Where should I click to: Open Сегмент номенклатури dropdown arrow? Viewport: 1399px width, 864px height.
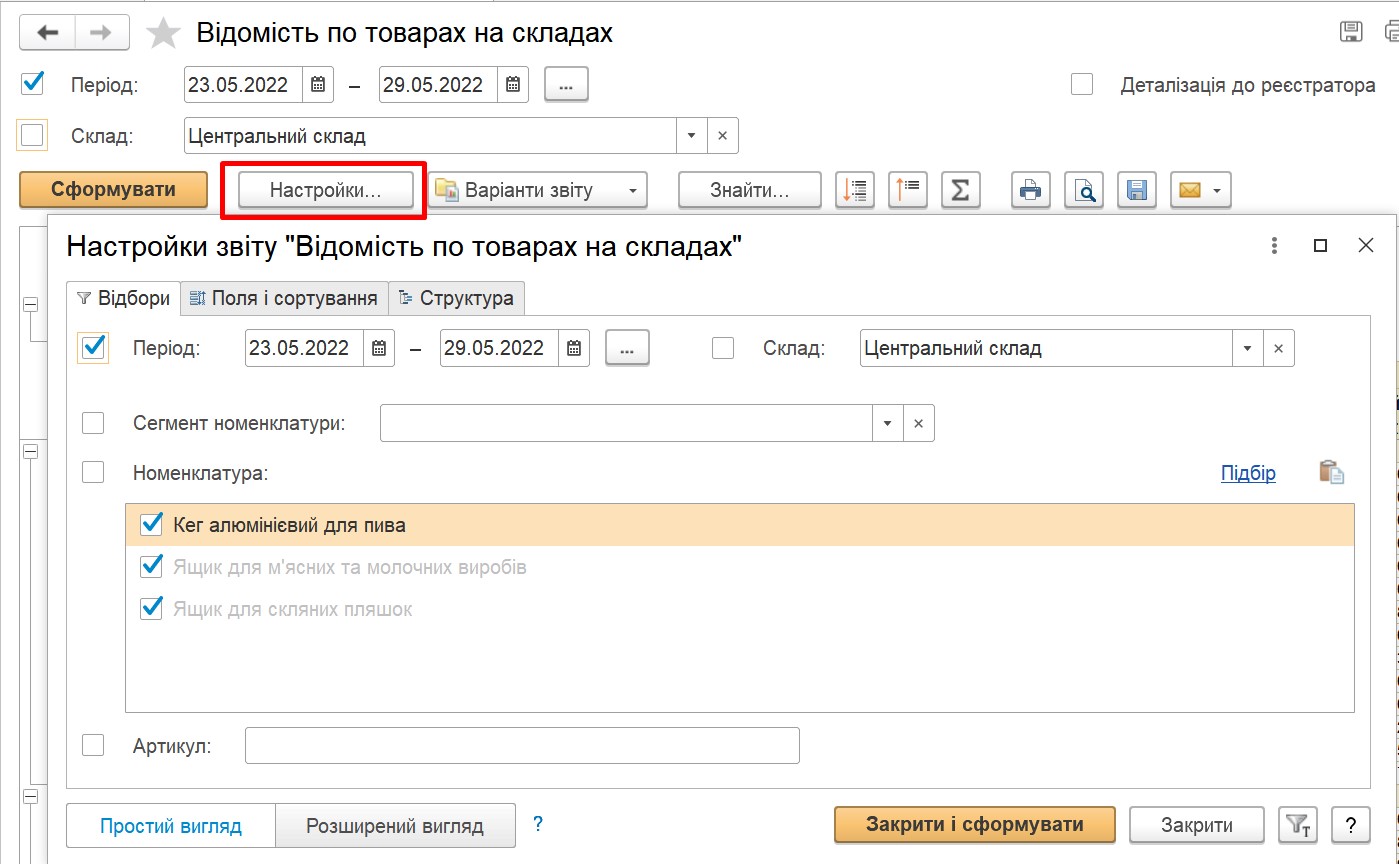click(888, 423)
